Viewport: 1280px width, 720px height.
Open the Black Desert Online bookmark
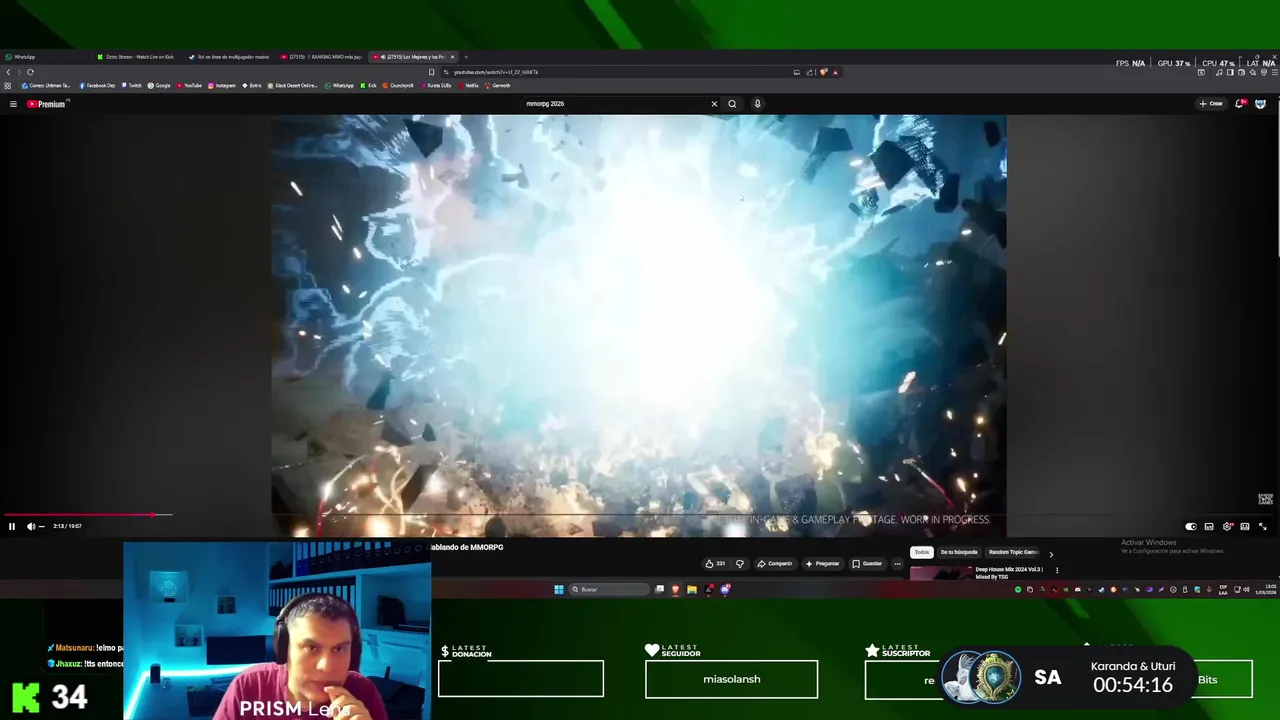[292, 86]
